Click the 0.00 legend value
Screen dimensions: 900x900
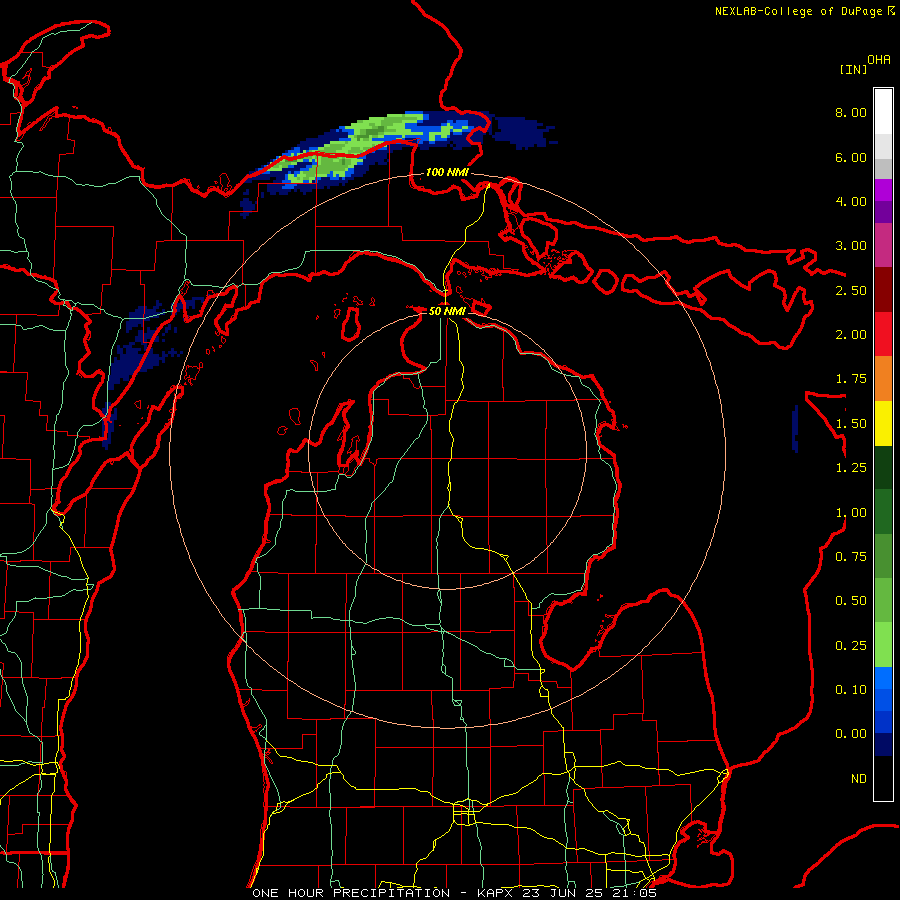click(851, 734)
